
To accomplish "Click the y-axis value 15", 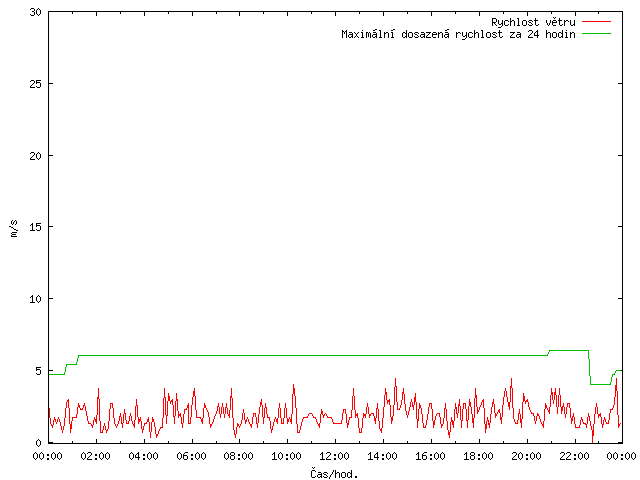I will click(36, 227).
